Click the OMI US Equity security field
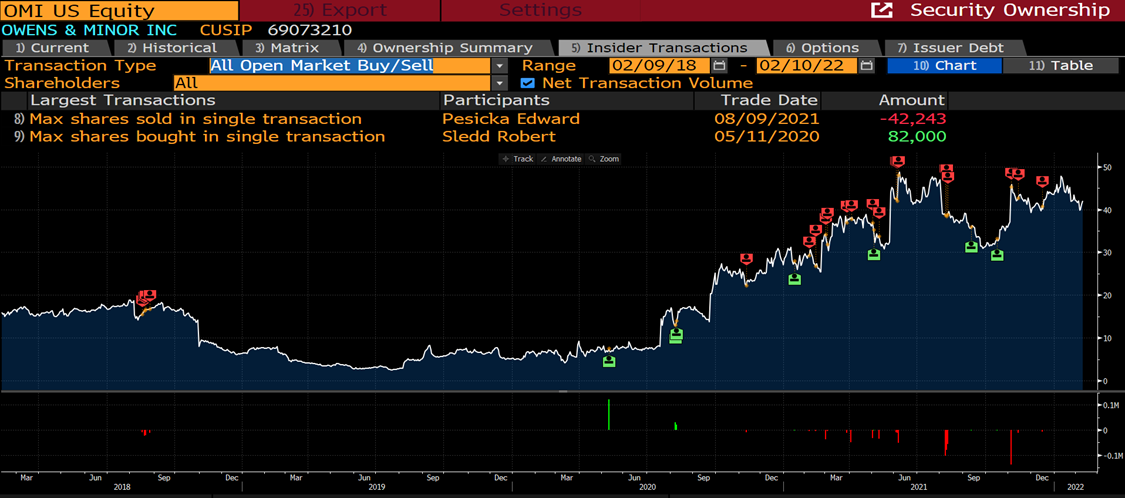Image resolution: width=1125 pixels, height=498 pixels. click(119, 11)
